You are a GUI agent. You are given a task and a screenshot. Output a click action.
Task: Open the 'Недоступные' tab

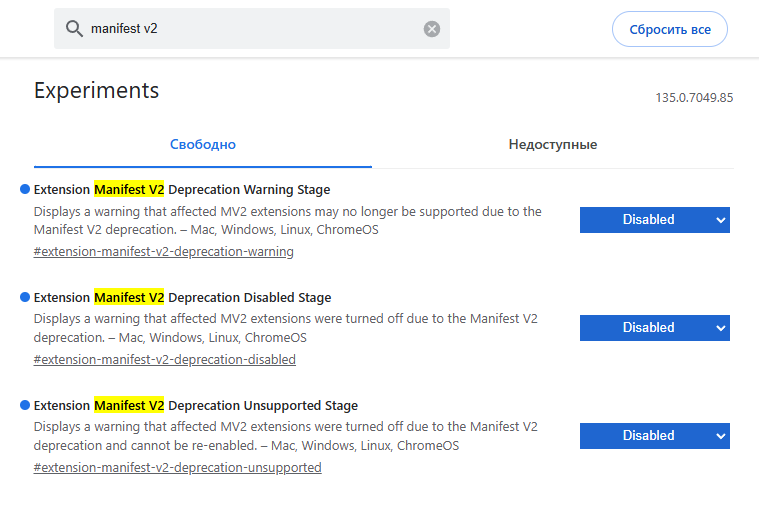[552, 145]
